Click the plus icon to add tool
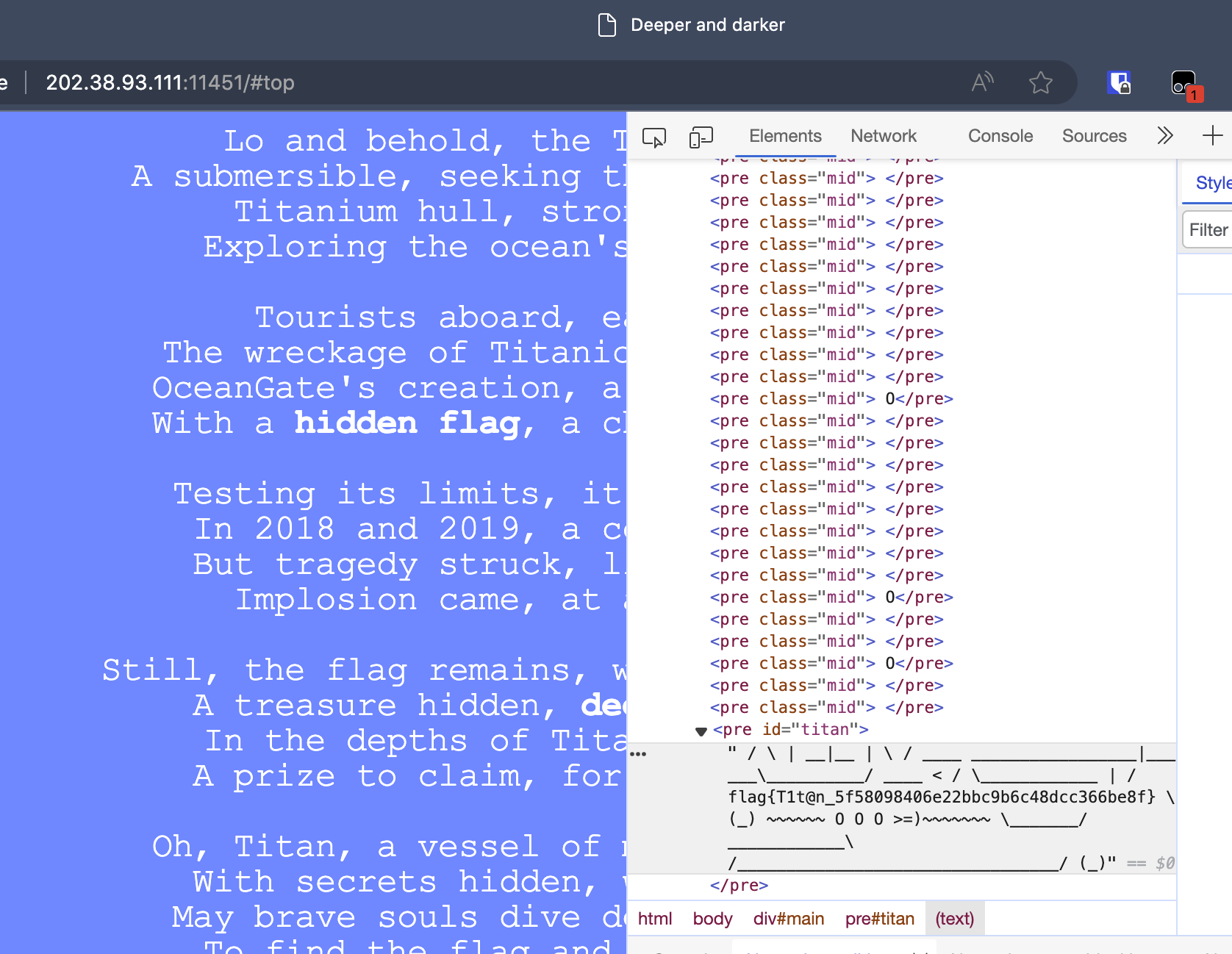Image resolution: width=1232 pixels, height=954 pixels. click(x=1212, y=136)
